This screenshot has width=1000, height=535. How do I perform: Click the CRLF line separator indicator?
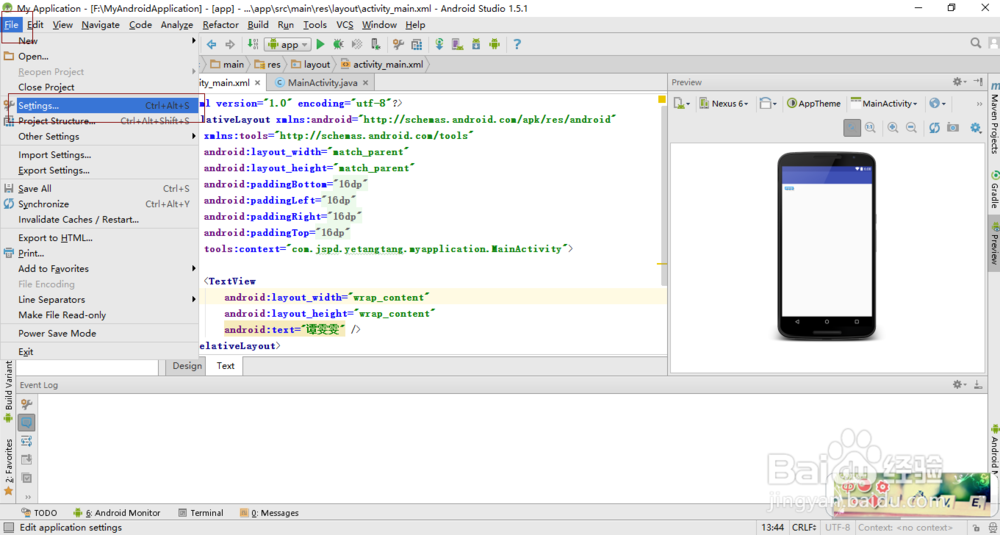(804, 527)
